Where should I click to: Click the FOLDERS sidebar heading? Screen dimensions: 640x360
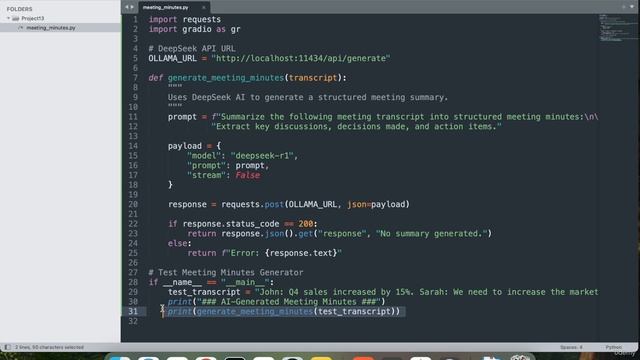19,9
